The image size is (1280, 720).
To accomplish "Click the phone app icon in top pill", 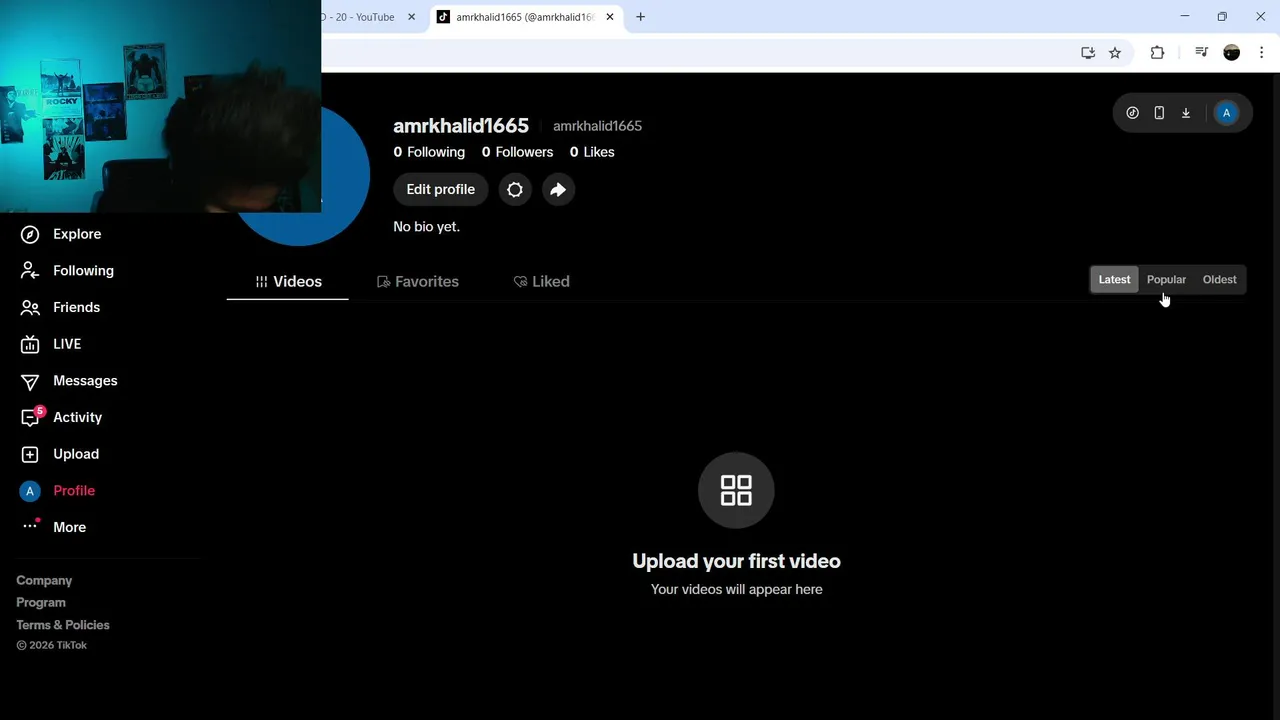I will (x=1159, y=113).
